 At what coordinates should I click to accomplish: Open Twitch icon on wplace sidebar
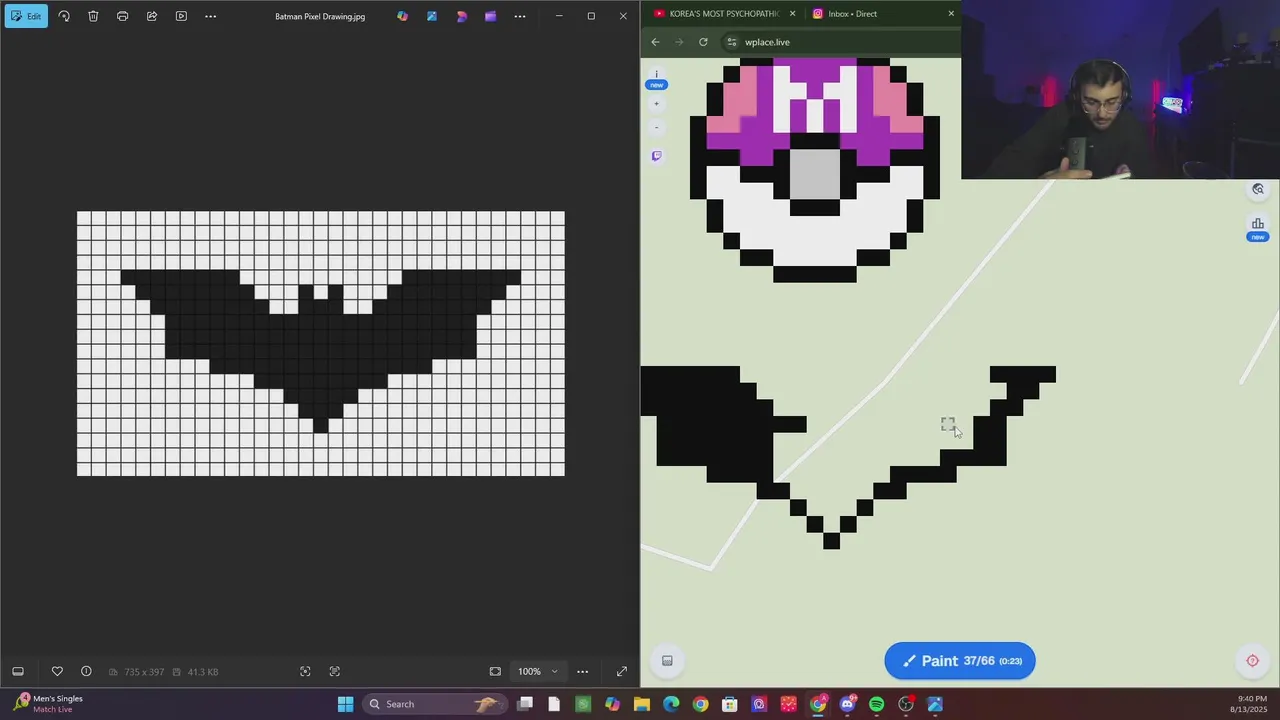[657, 156]
